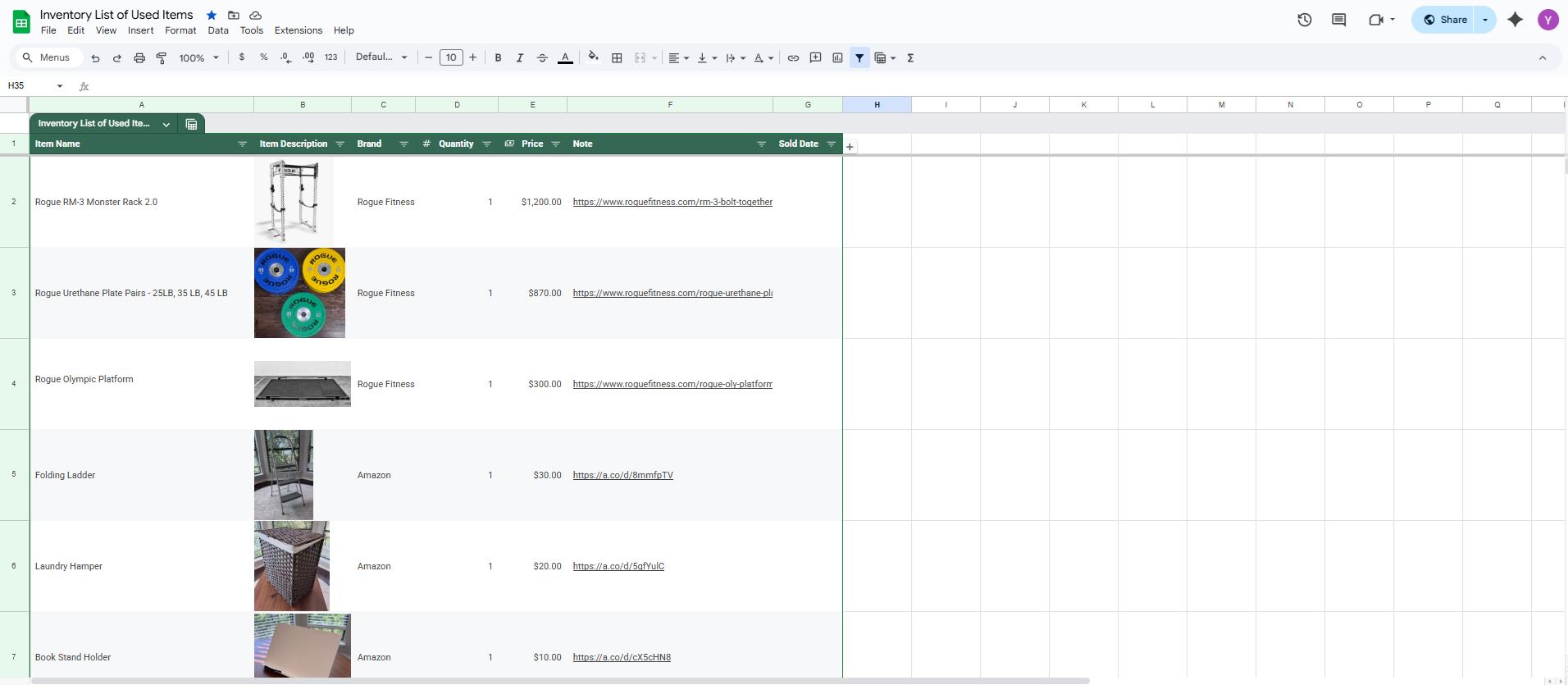Open the text rotation dropdown
1568x685 pixels.
click(x=763, y=57)
